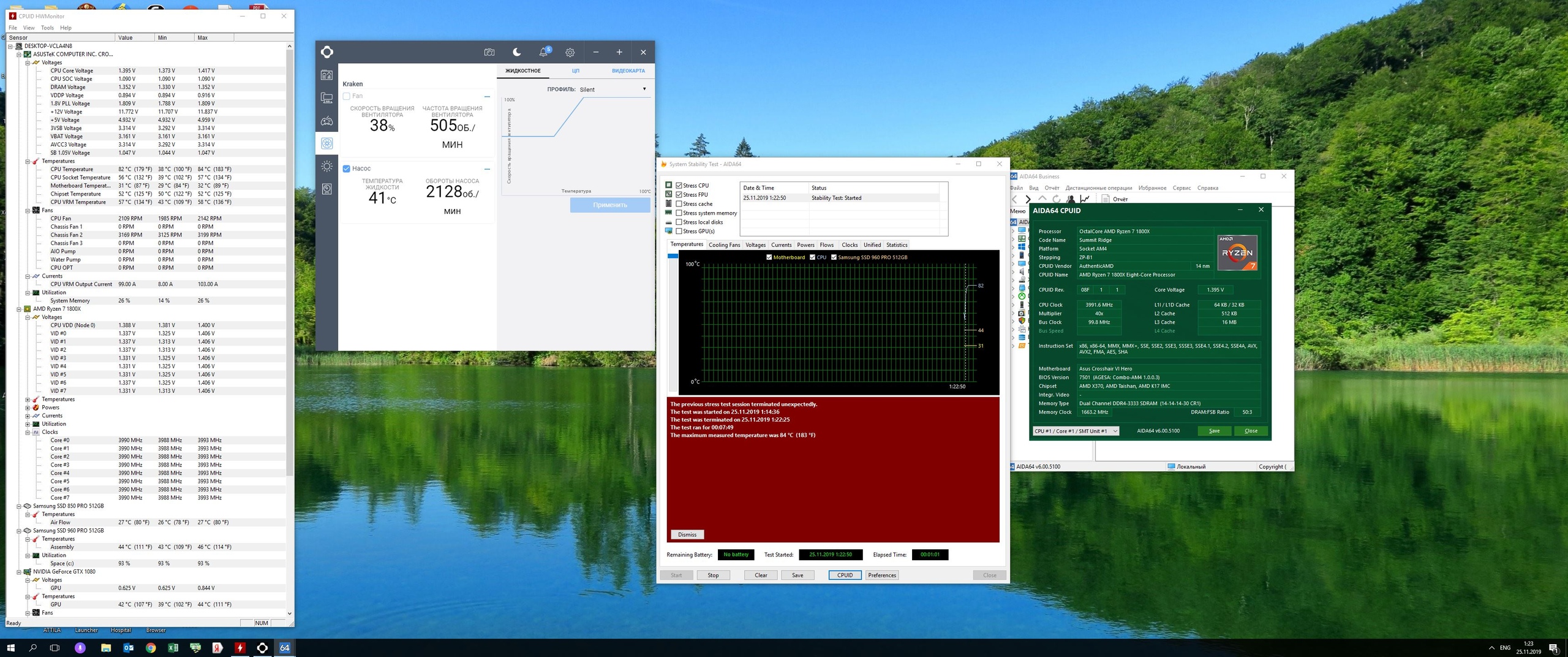
Task: Uncheck Stress FPU option
Action: 679,194
